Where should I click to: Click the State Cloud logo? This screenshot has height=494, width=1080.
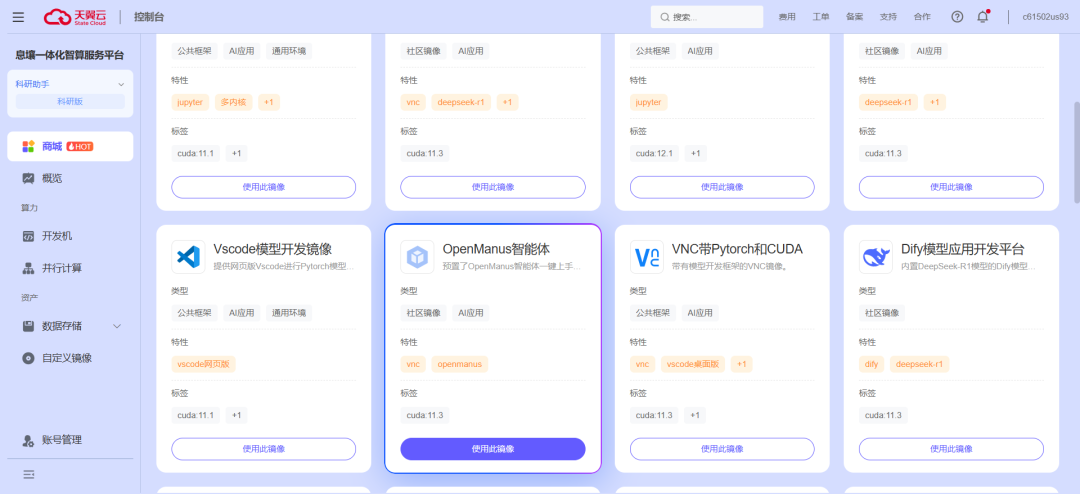[x=76, y=17]
